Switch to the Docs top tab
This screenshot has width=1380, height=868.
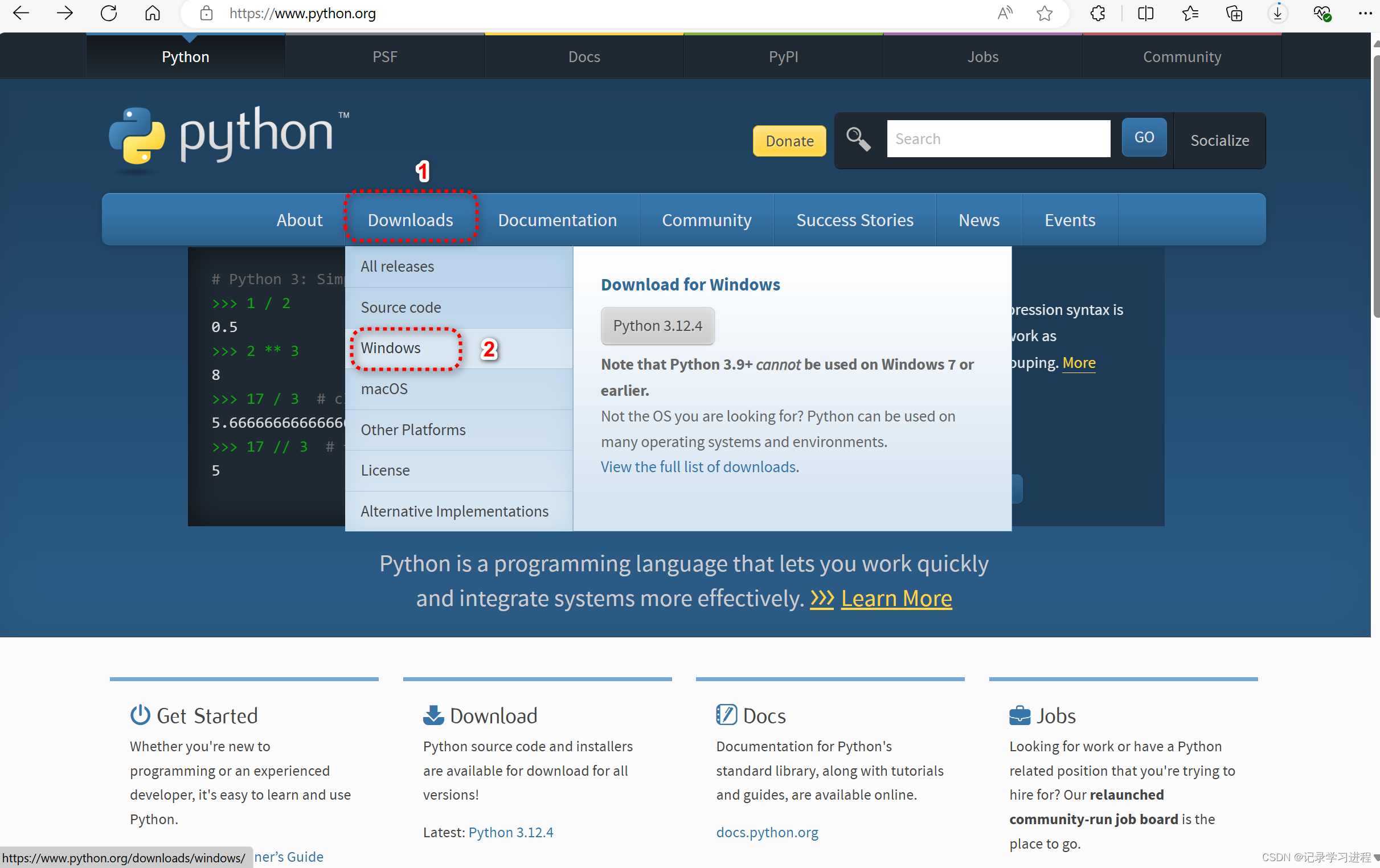pyautogui.click(x=584, y=56)
